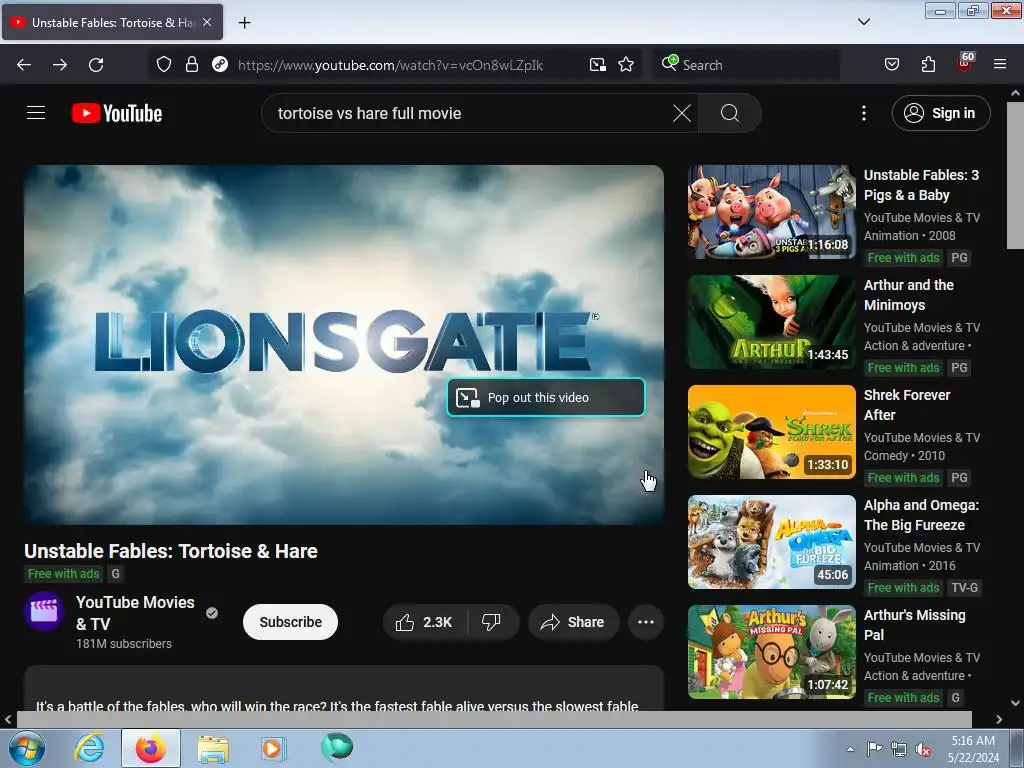Open YouTube settings three-dot menu
The image size is (1024, 768).
(x=863, y=113)
